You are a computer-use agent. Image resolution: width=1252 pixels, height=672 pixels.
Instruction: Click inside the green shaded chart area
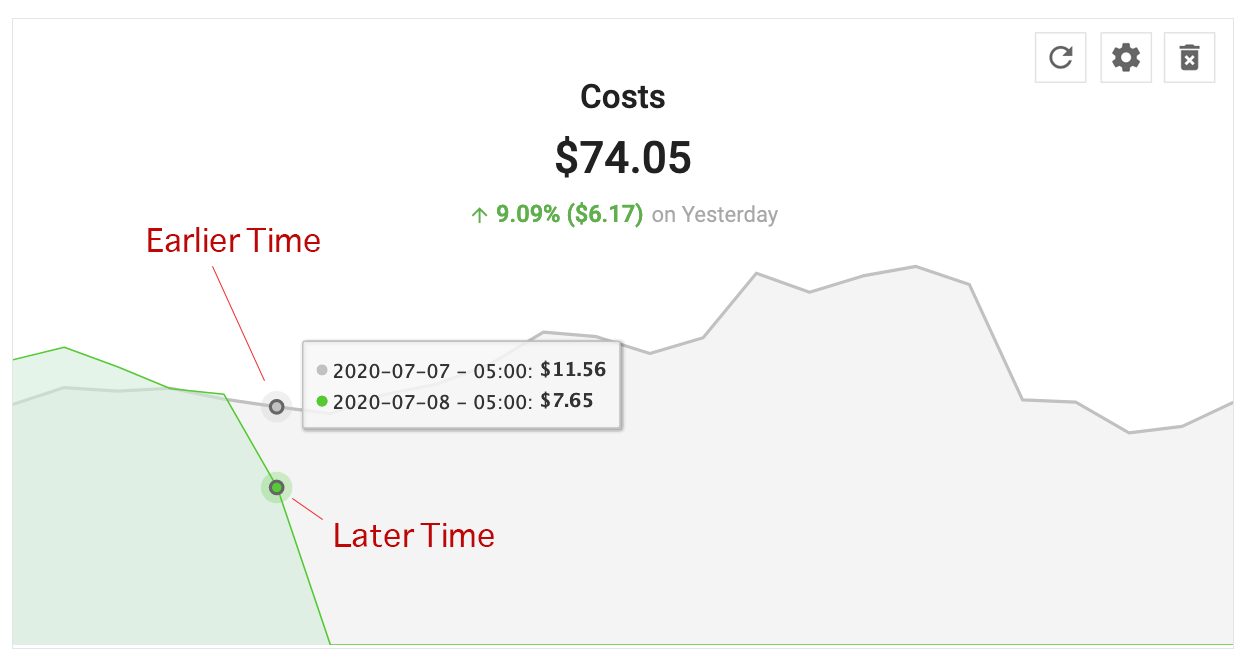[x=150, y=520]
